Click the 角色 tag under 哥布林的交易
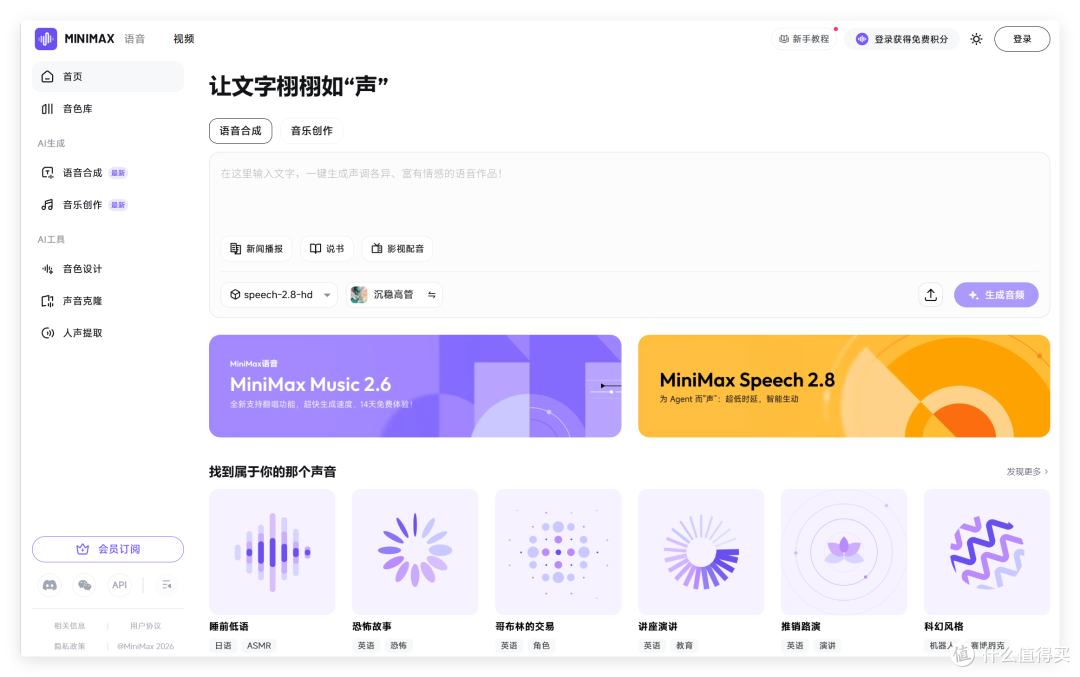The width and height of the screenshot is (1080, 677). click(541, 645)
